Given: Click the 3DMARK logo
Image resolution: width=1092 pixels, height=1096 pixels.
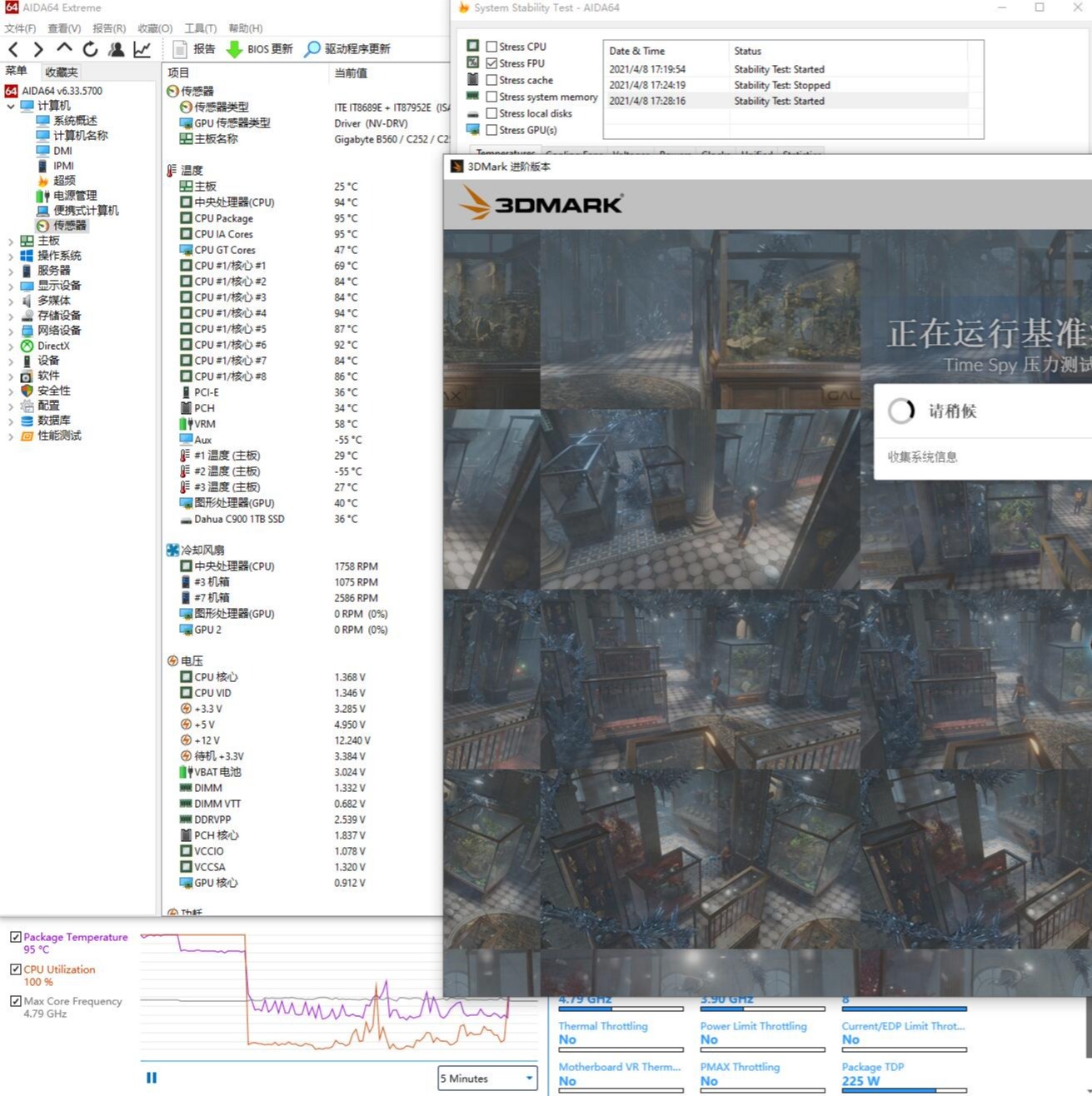Looking at the screenshot, I should click(x=540, y=203).
